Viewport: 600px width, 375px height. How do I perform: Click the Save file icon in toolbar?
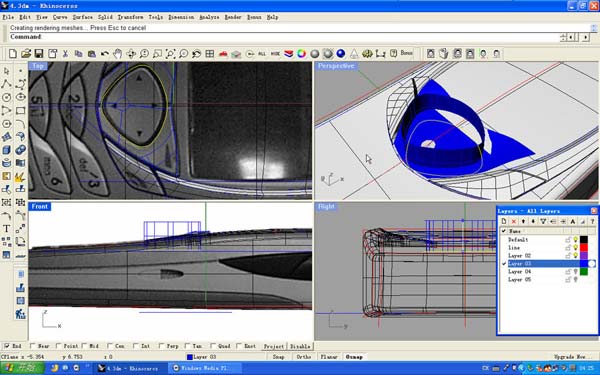[x=39, y=54]
